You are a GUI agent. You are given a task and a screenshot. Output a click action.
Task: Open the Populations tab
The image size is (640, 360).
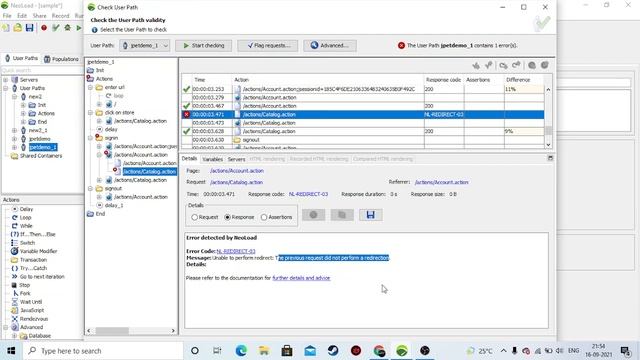pyautogui.click(x=62, y=59)
